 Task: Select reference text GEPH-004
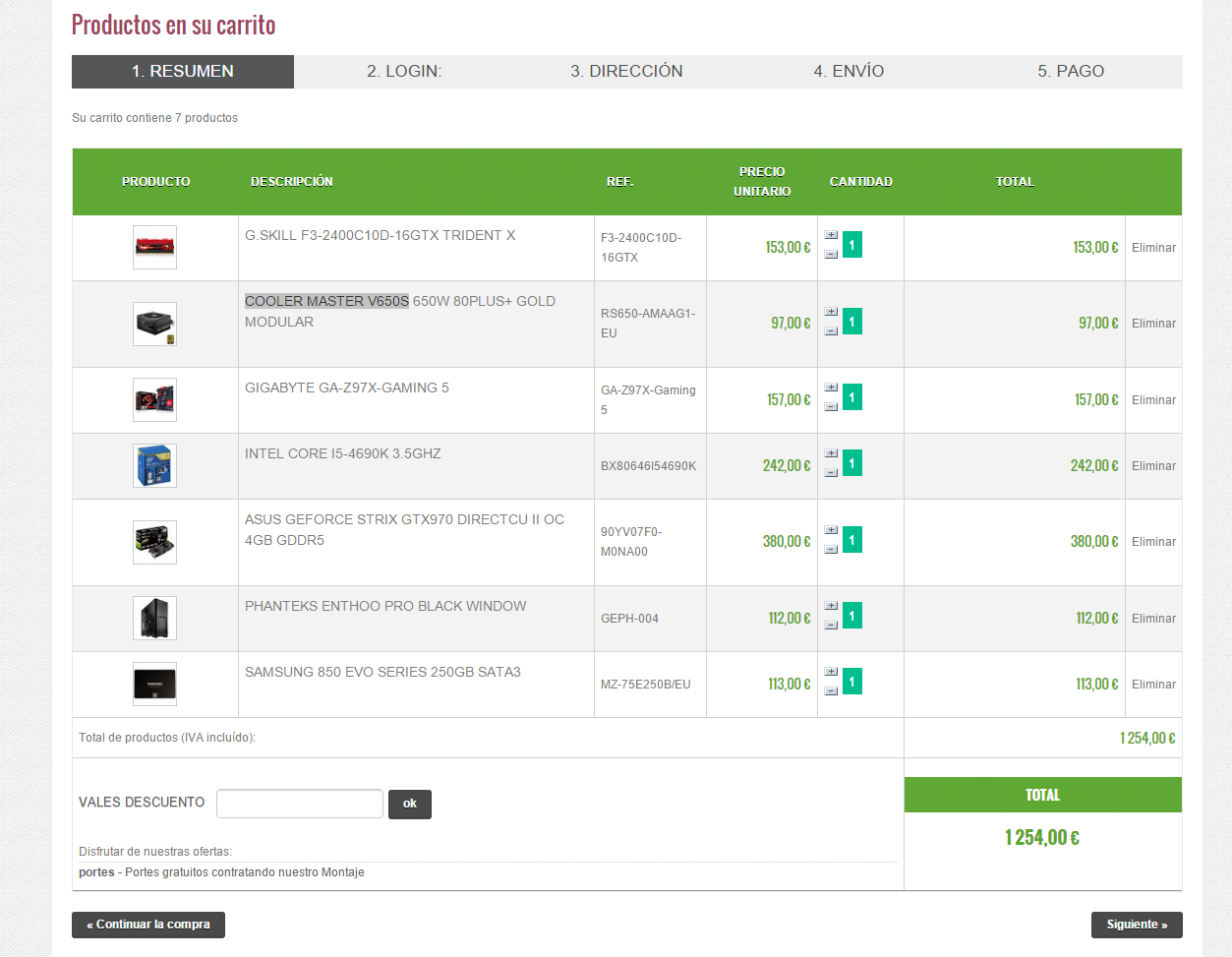pos(629,619)
